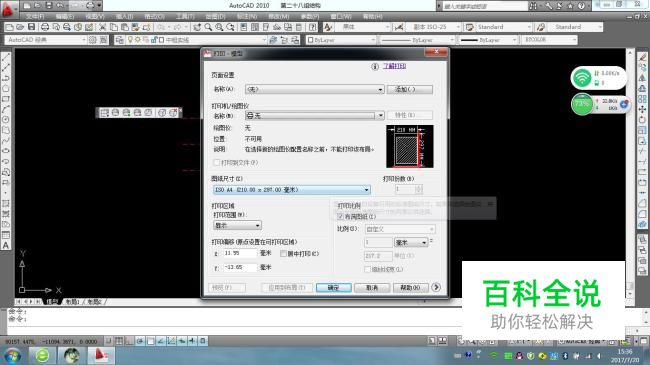
Task: Click the Save icon in standard toolbar
Action: 32,27
